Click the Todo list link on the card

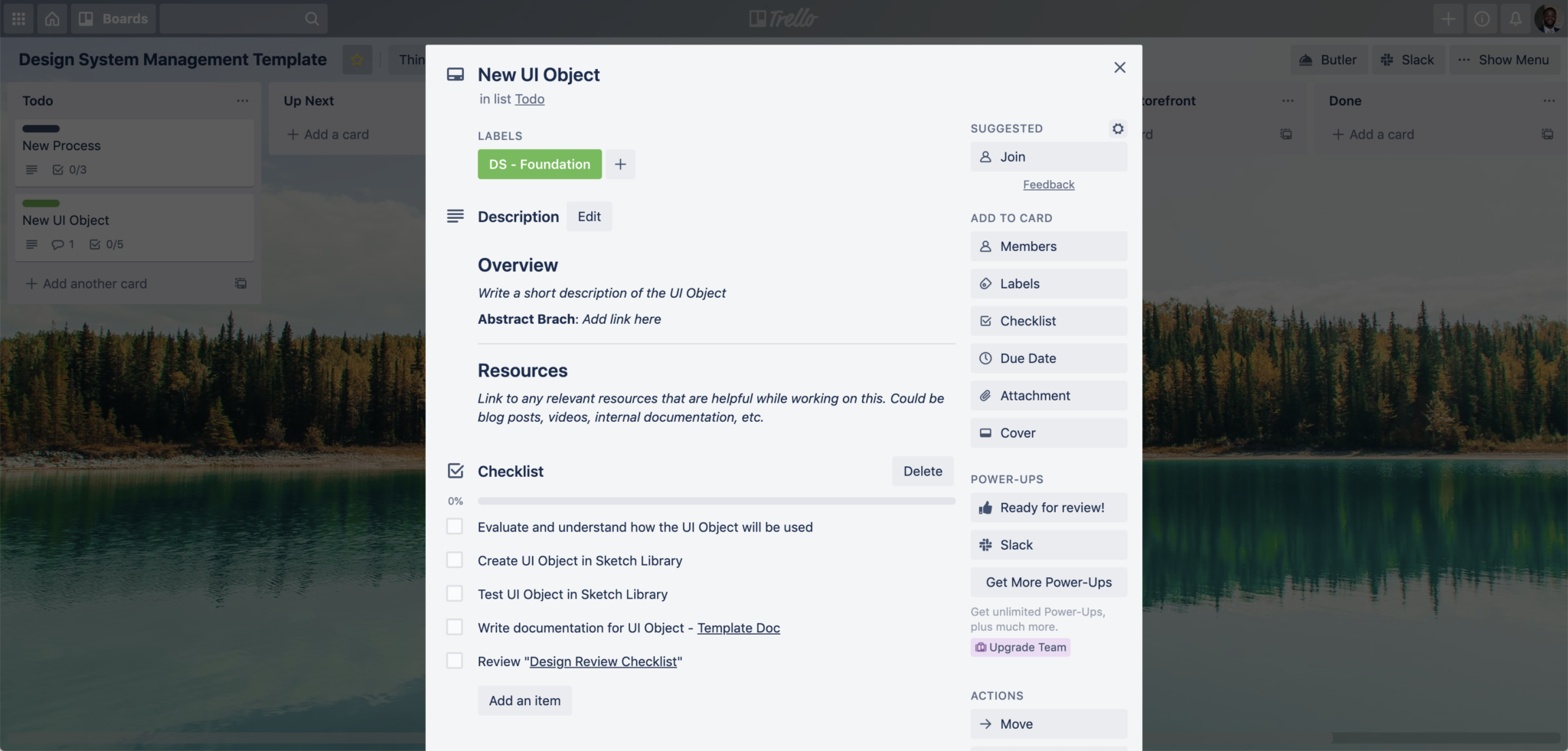530,99
